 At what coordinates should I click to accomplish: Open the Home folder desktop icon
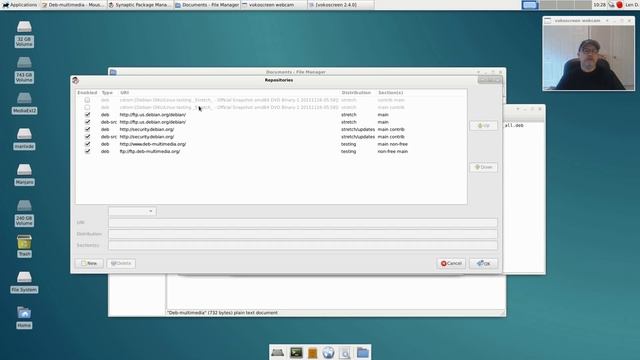click(24, 317)
